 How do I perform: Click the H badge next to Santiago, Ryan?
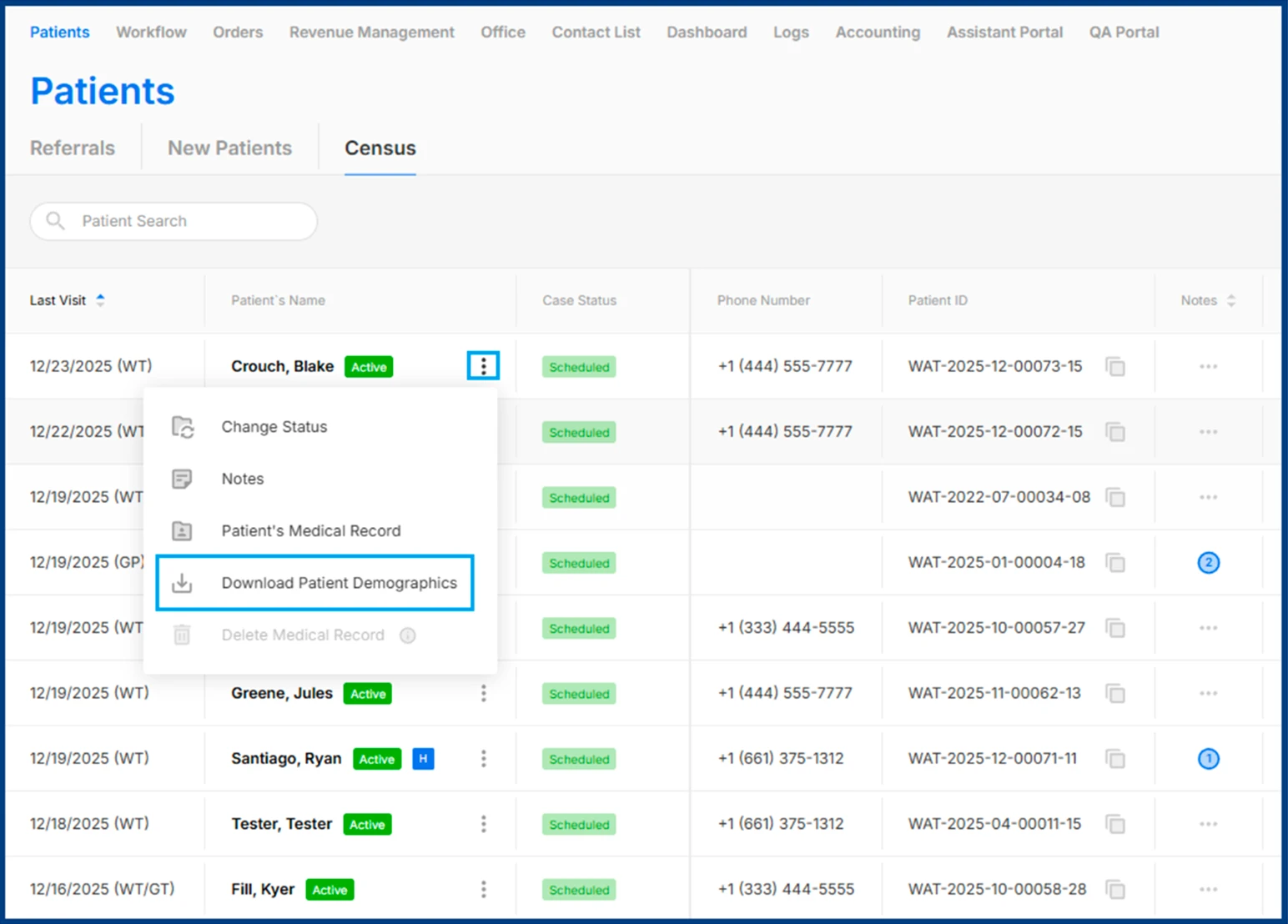(x=423, y=759)
